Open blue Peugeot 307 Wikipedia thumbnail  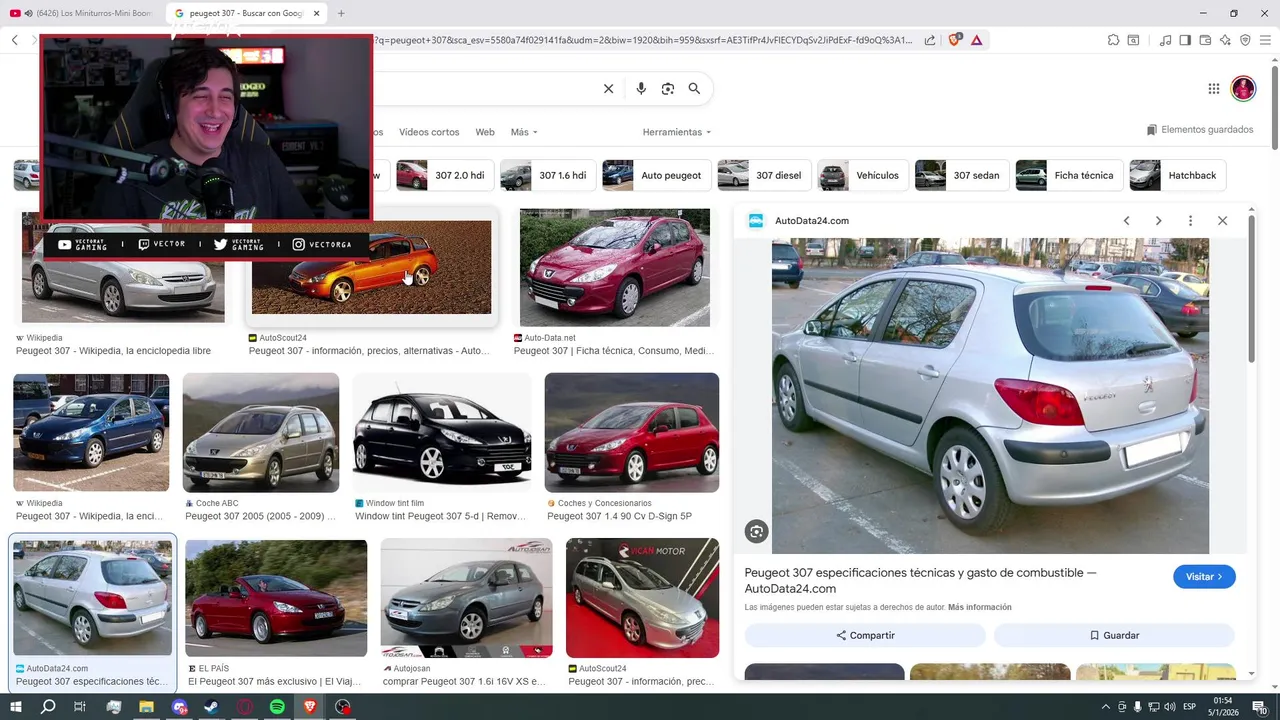[x=91, y=433]
